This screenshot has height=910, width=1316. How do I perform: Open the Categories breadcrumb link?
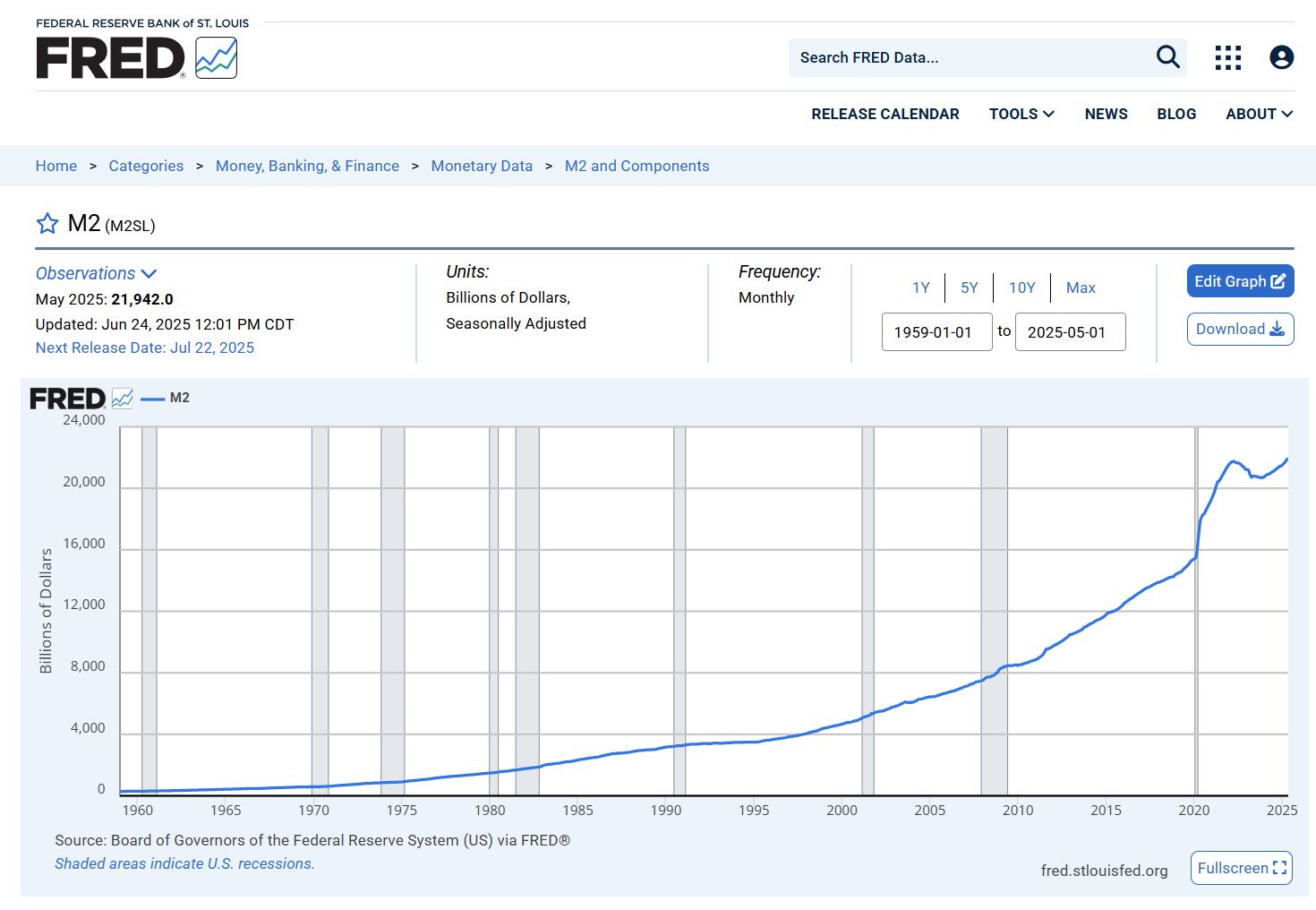point(146,166)
